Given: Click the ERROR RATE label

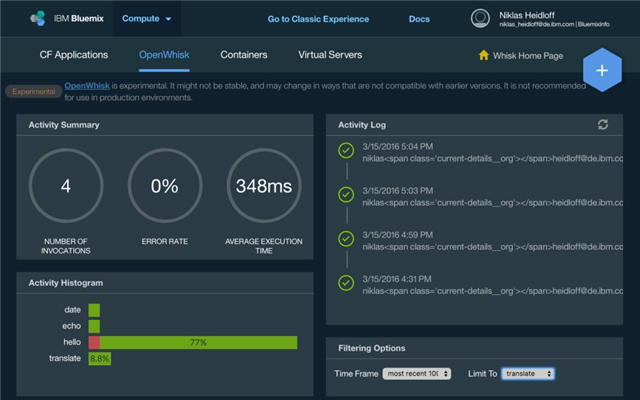Looking at the screenshot, I should (164, 242).
